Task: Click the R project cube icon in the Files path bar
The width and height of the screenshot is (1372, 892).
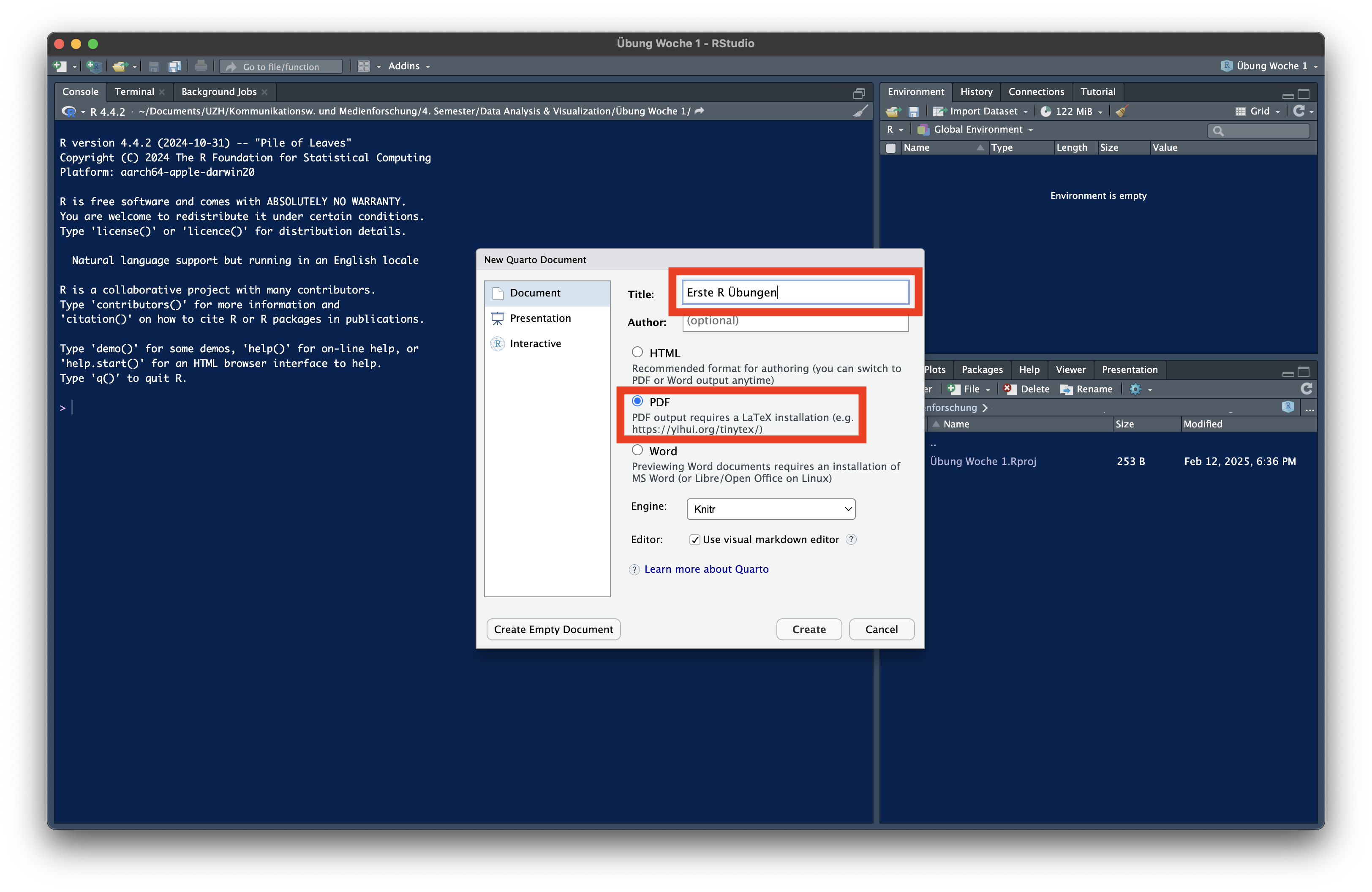Action: coord(1288,407)
